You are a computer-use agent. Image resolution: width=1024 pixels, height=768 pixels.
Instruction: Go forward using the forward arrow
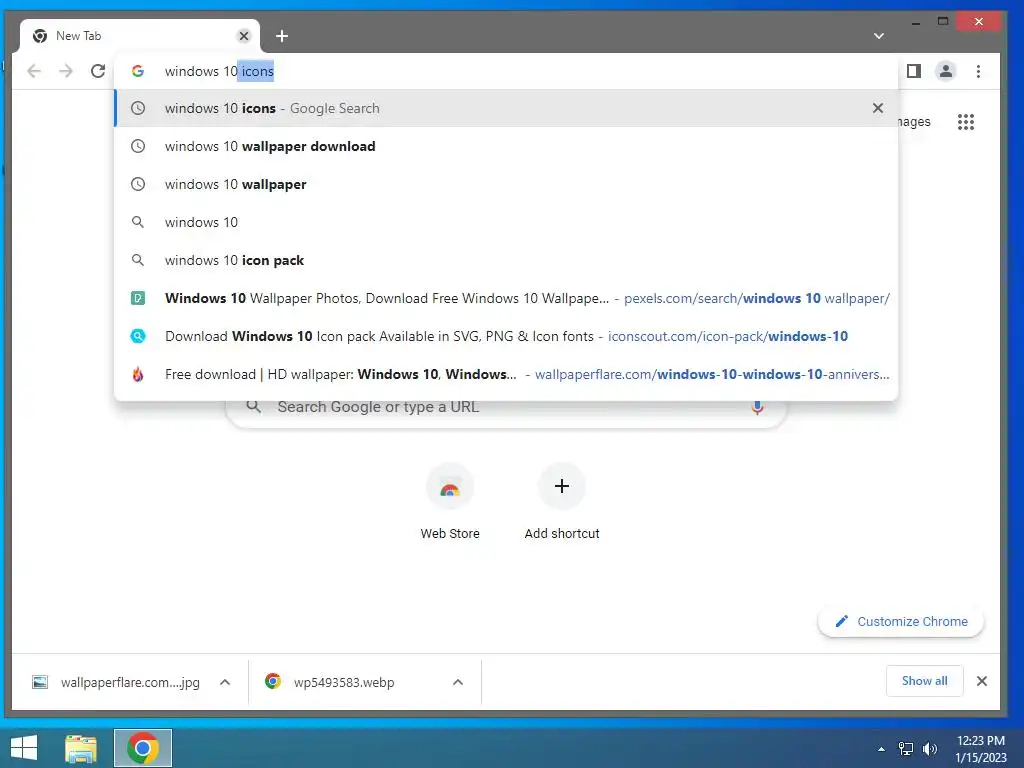pyautogui.click(x=66, y=71)
